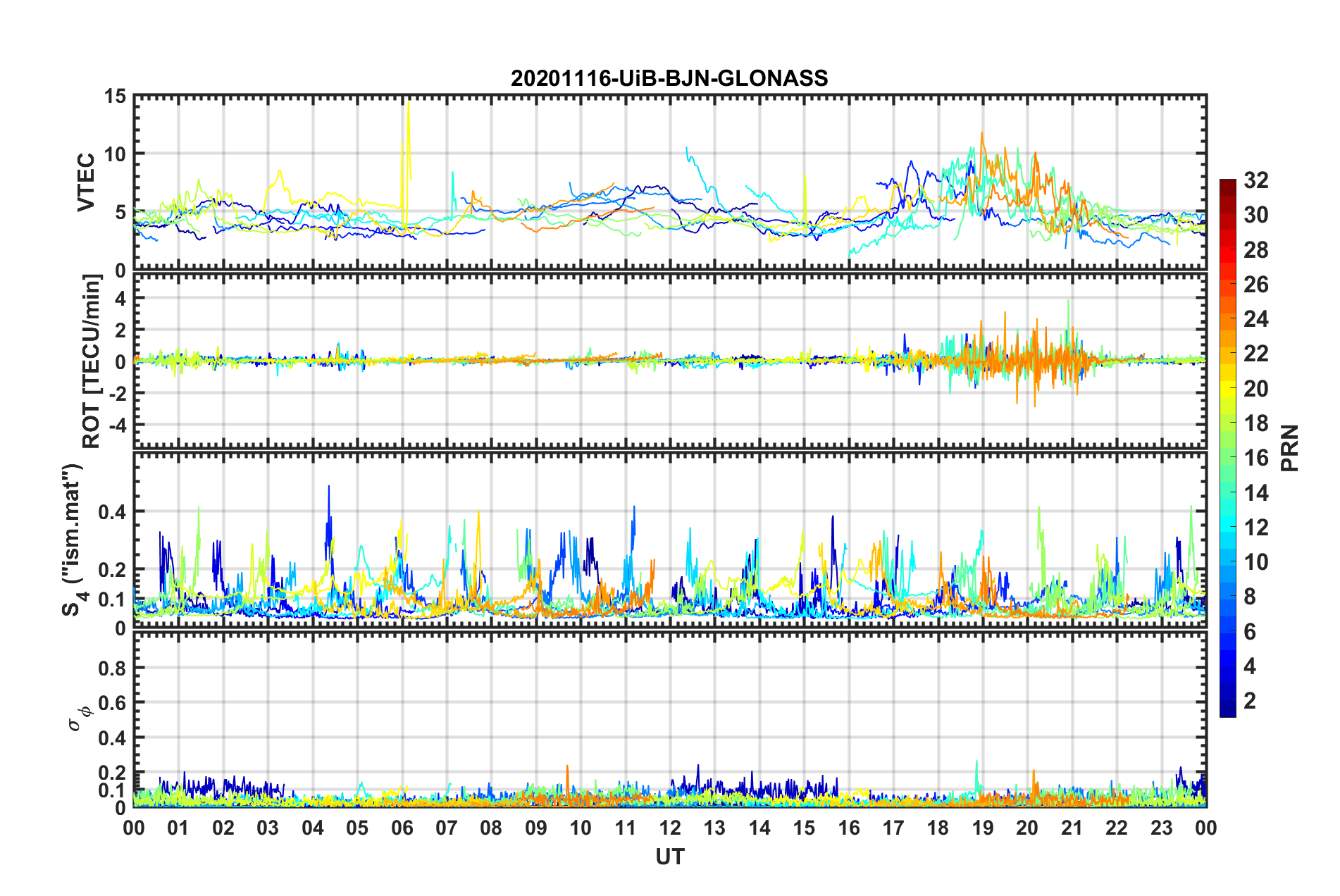1340x896 pixels.
Task: Click colorbar tick label 20
Action: tap(1255, 389)
